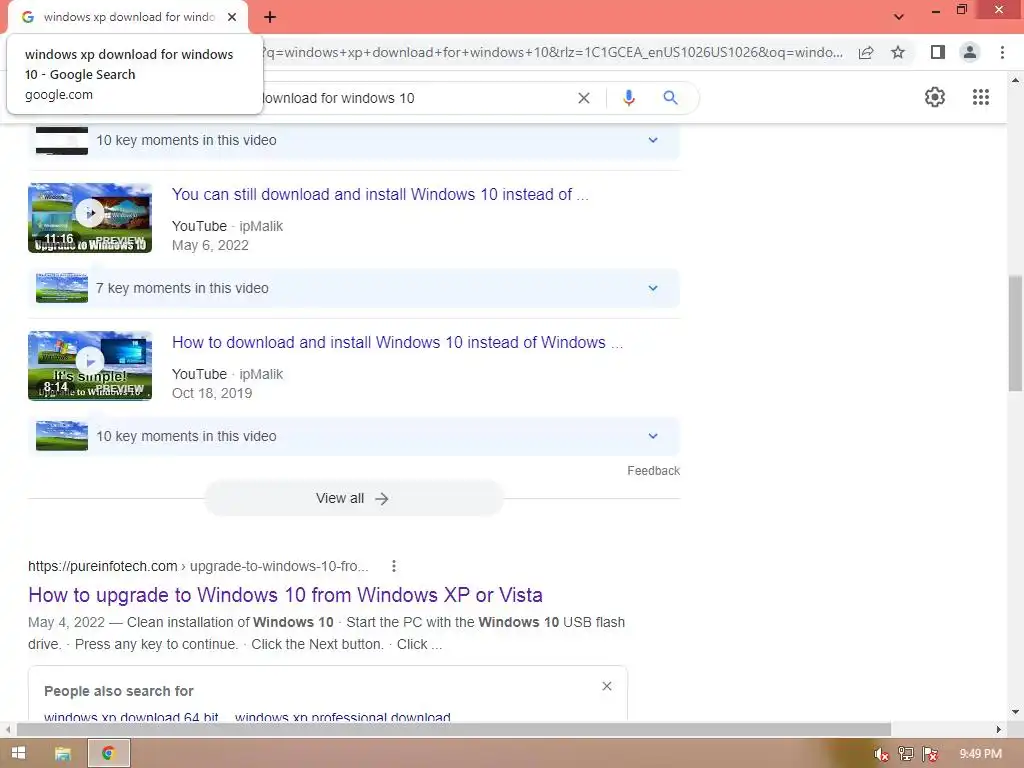
Task: Bookmark this page with the star
Action: pyautogui.click(x=898, y=52)
